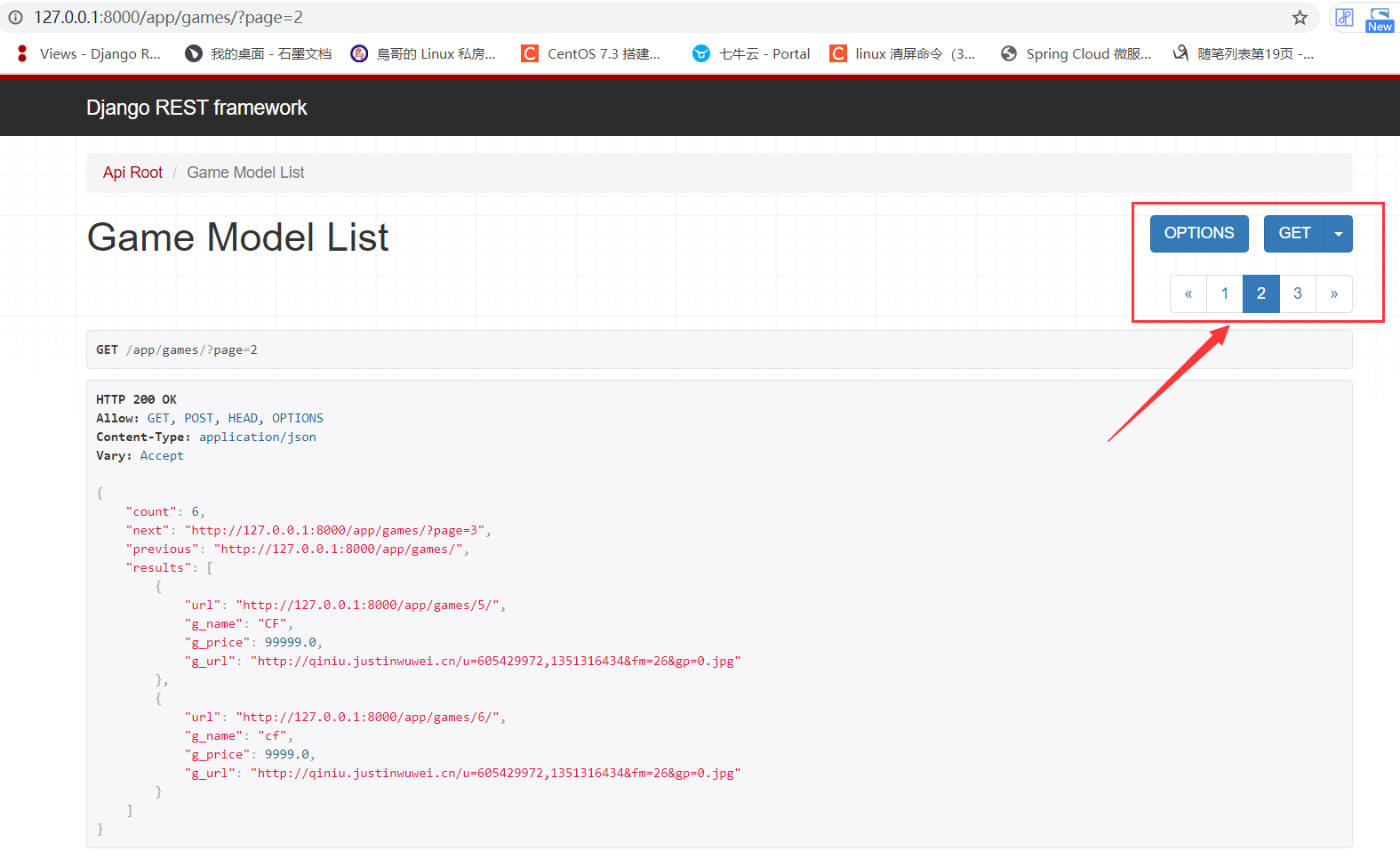Open the linux 清屏命令 bookmark
Image resolution: width=1400 pixels, height=867 pixels.
[x=902, y=54]
